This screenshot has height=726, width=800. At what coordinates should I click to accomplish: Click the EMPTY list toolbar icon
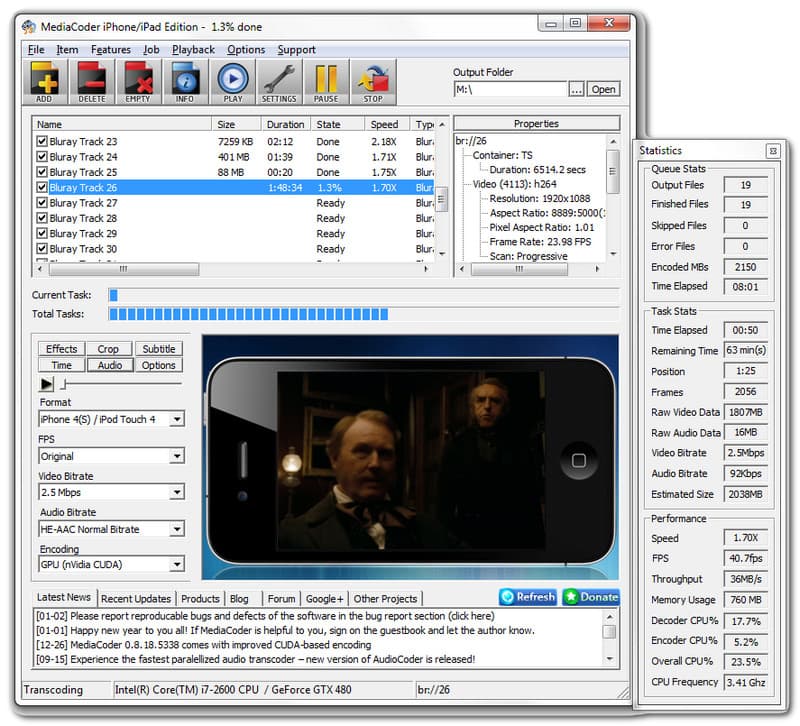138,81
